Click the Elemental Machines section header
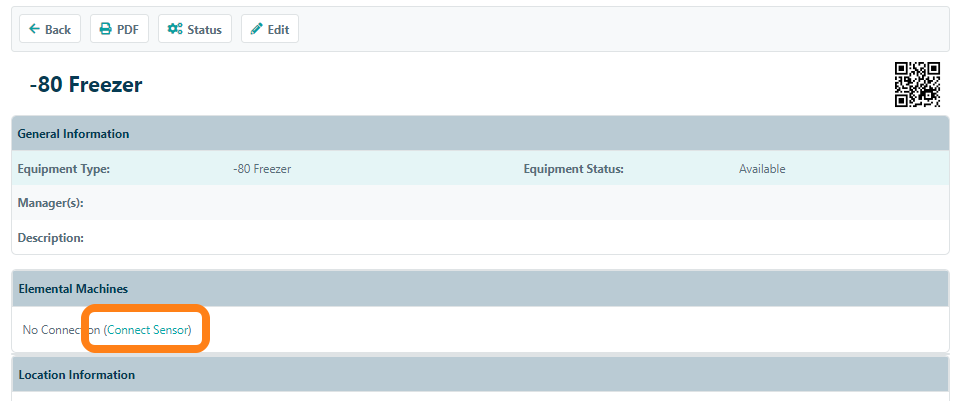 (73, 288)
